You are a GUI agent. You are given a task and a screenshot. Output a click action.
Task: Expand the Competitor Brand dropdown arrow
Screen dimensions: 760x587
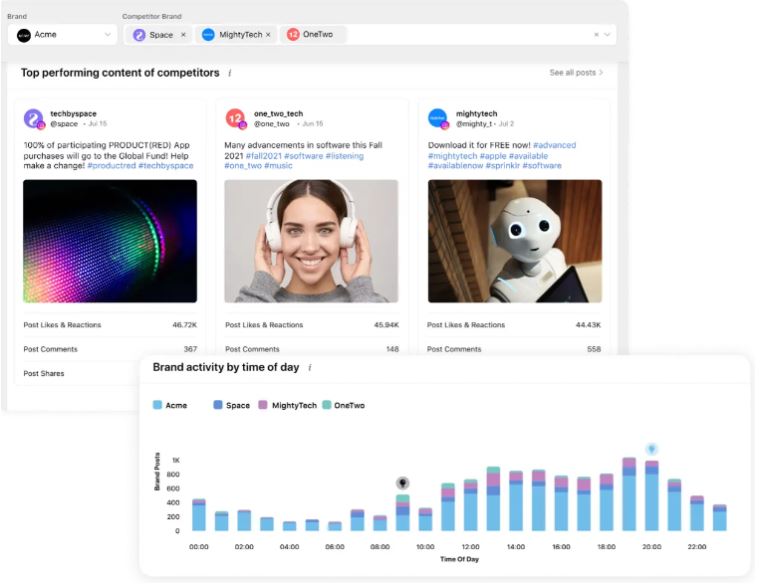click(607, 35)
